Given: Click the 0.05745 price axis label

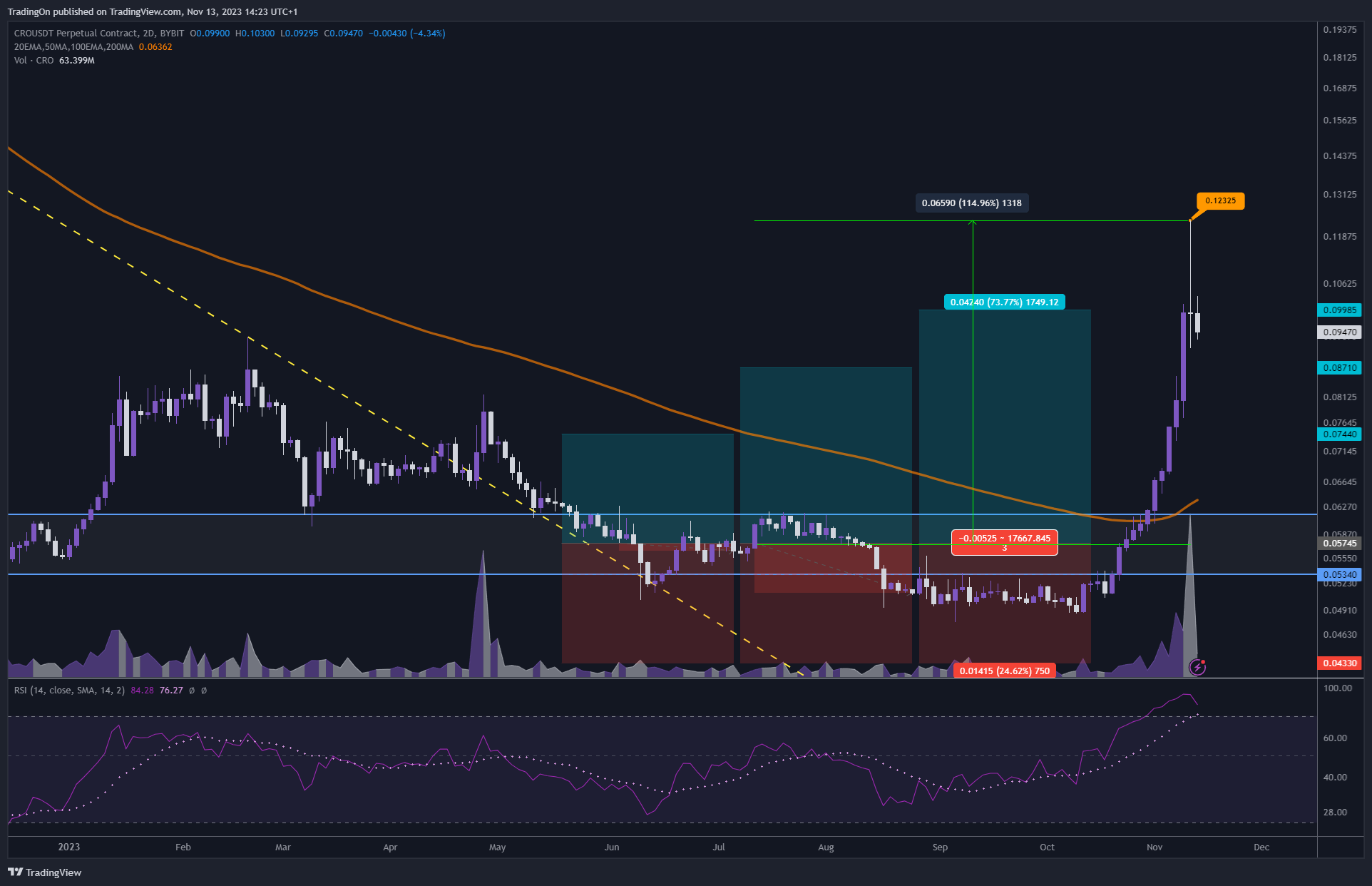Looking at the screenshot, I should pyautogui.click(x=1340, y=543).
